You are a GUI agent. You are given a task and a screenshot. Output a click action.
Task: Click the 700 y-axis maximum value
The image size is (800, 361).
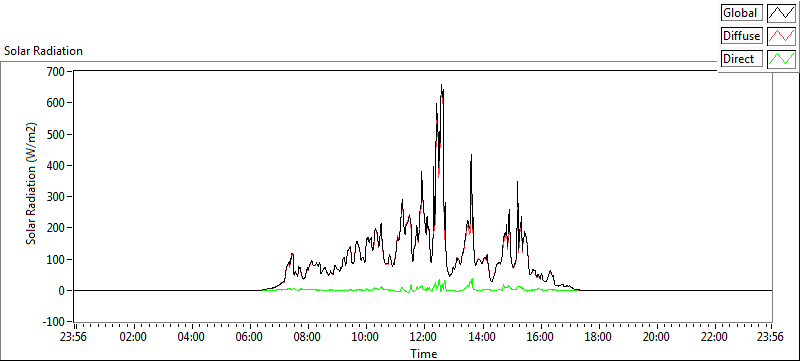click(56, 71)
